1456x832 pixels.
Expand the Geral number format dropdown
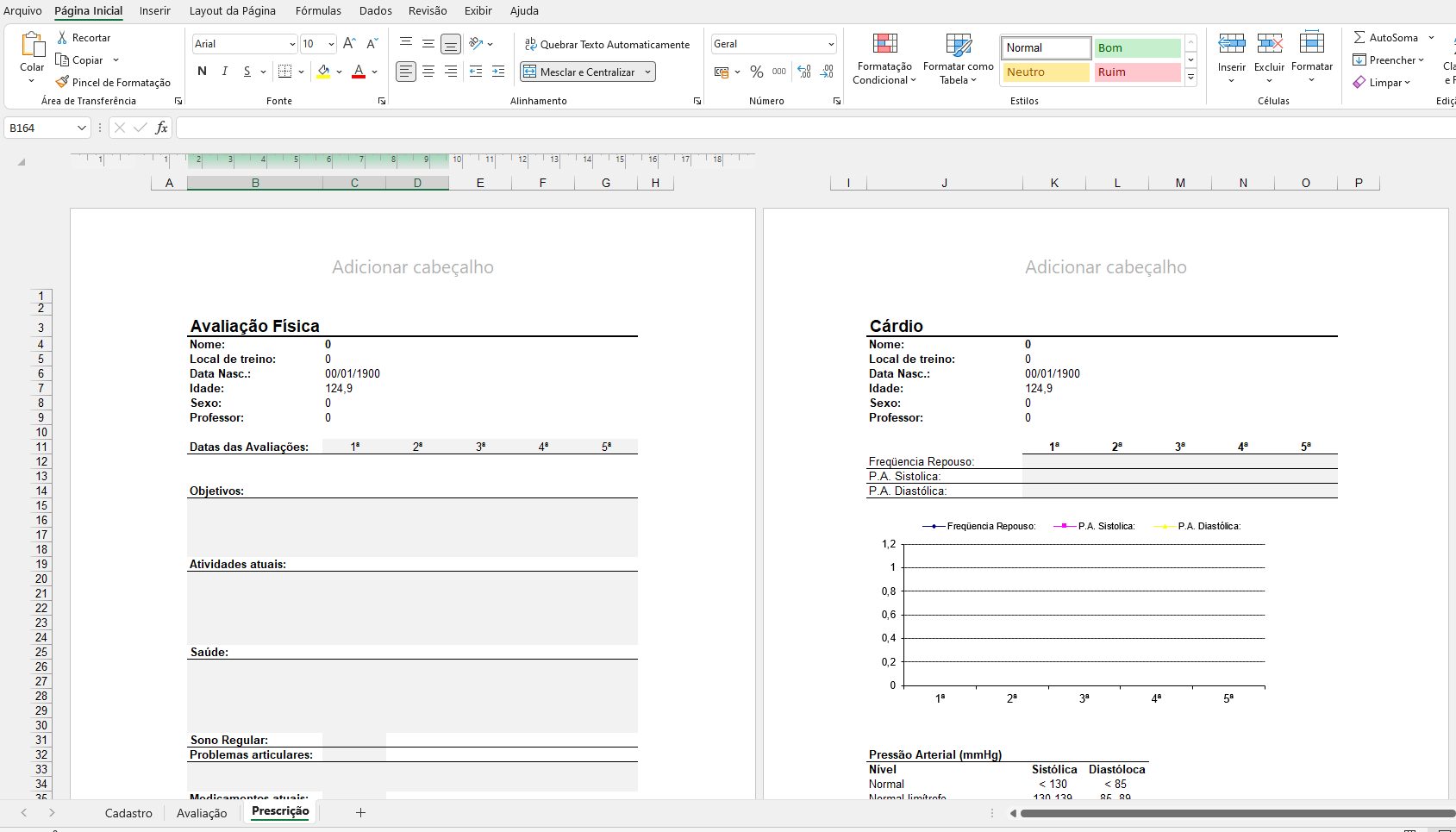pos(831,44)
